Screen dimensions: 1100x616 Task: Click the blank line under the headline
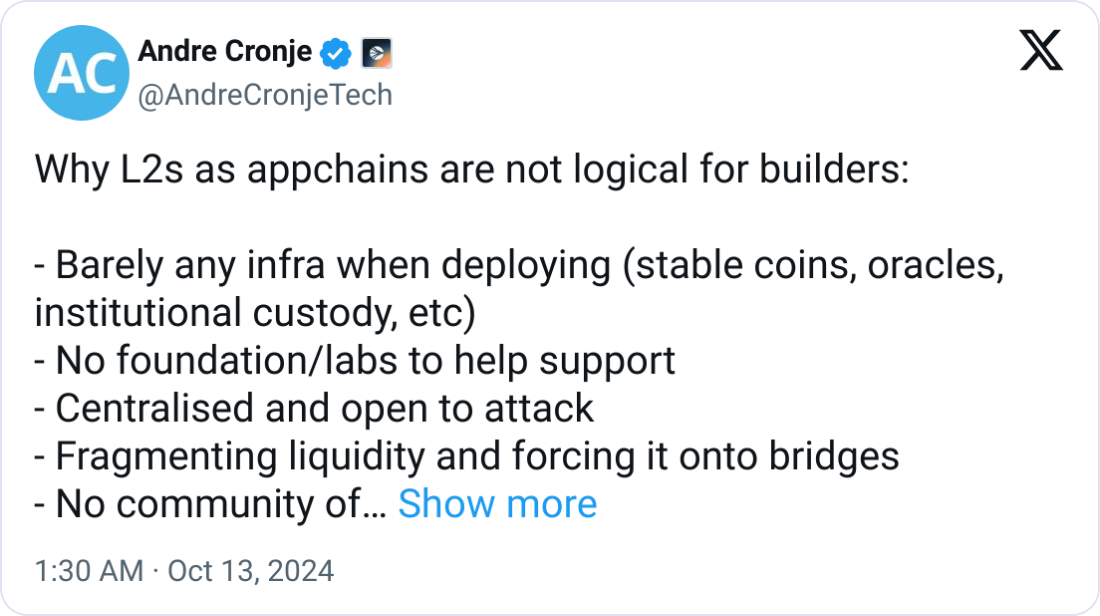tap(471, 217)
